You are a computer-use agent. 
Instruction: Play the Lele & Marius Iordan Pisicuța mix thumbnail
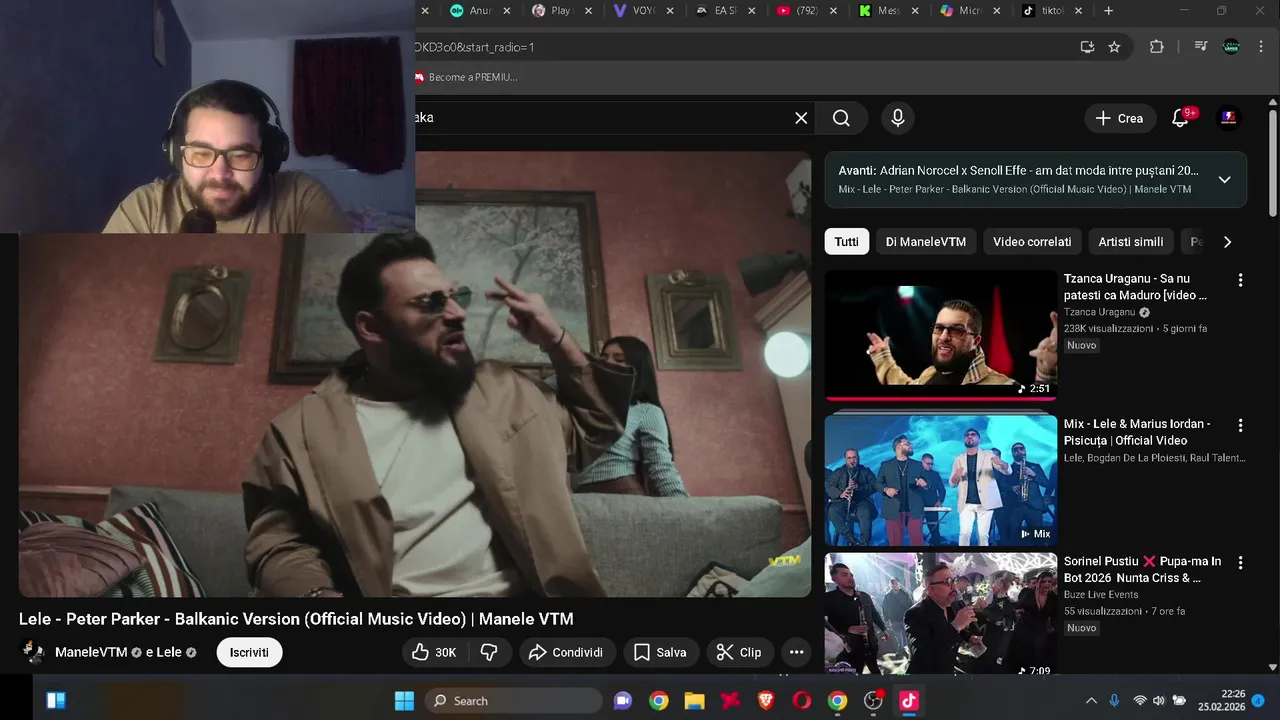pos(940,481)
